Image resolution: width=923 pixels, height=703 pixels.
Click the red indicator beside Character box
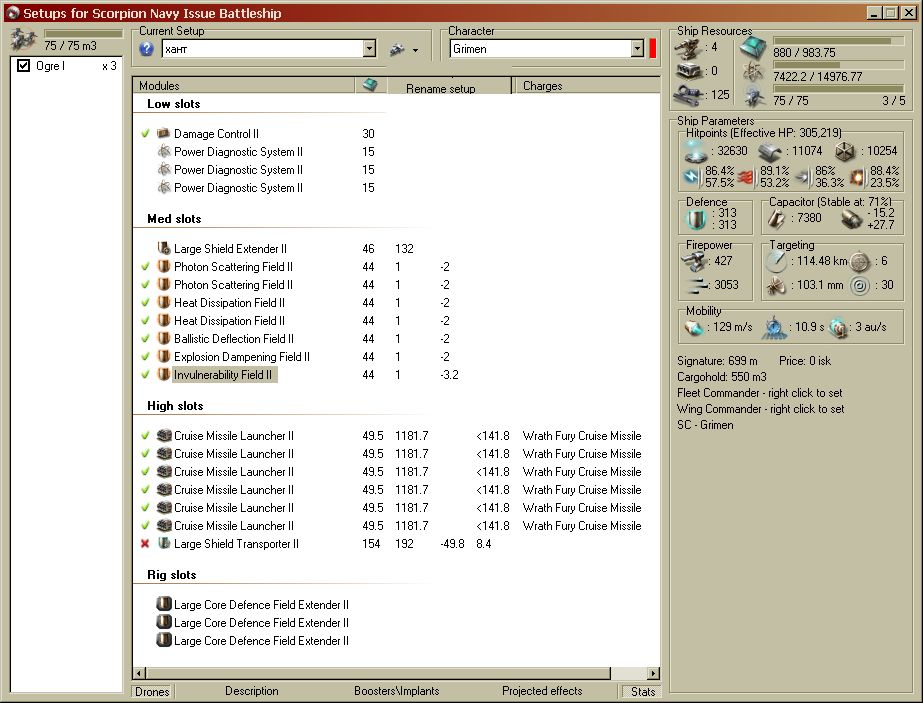click(x=652, y=49)
